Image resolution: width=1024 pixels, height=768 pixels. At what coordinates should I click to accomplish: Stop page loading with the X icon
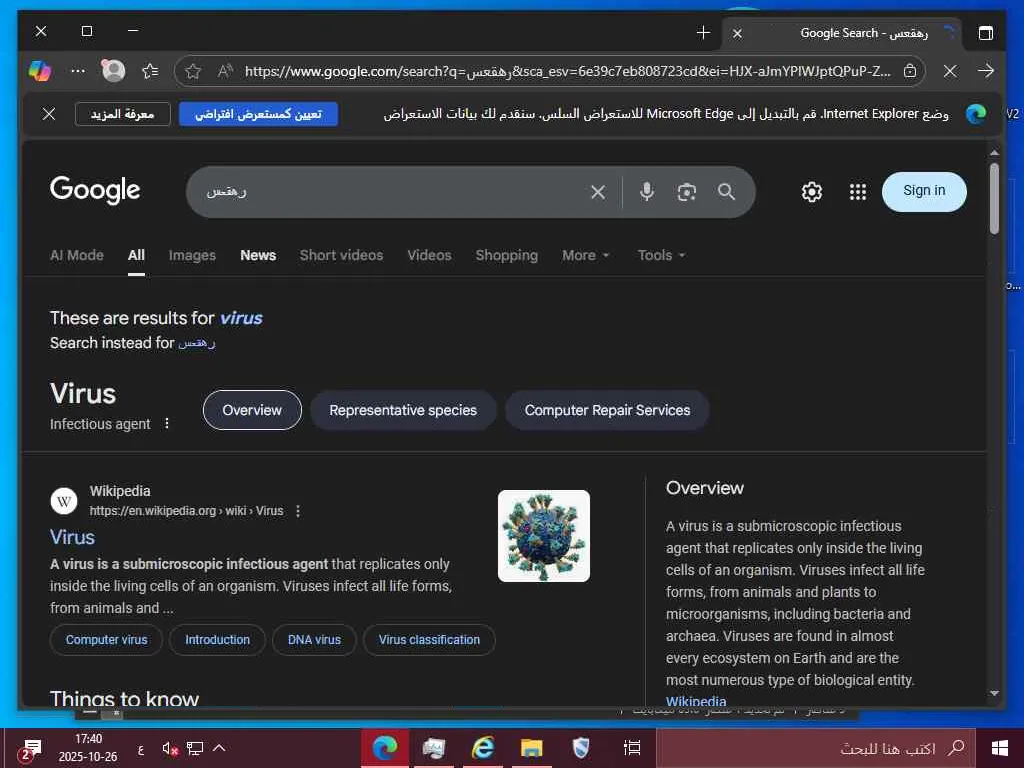(x=950, y=71)
